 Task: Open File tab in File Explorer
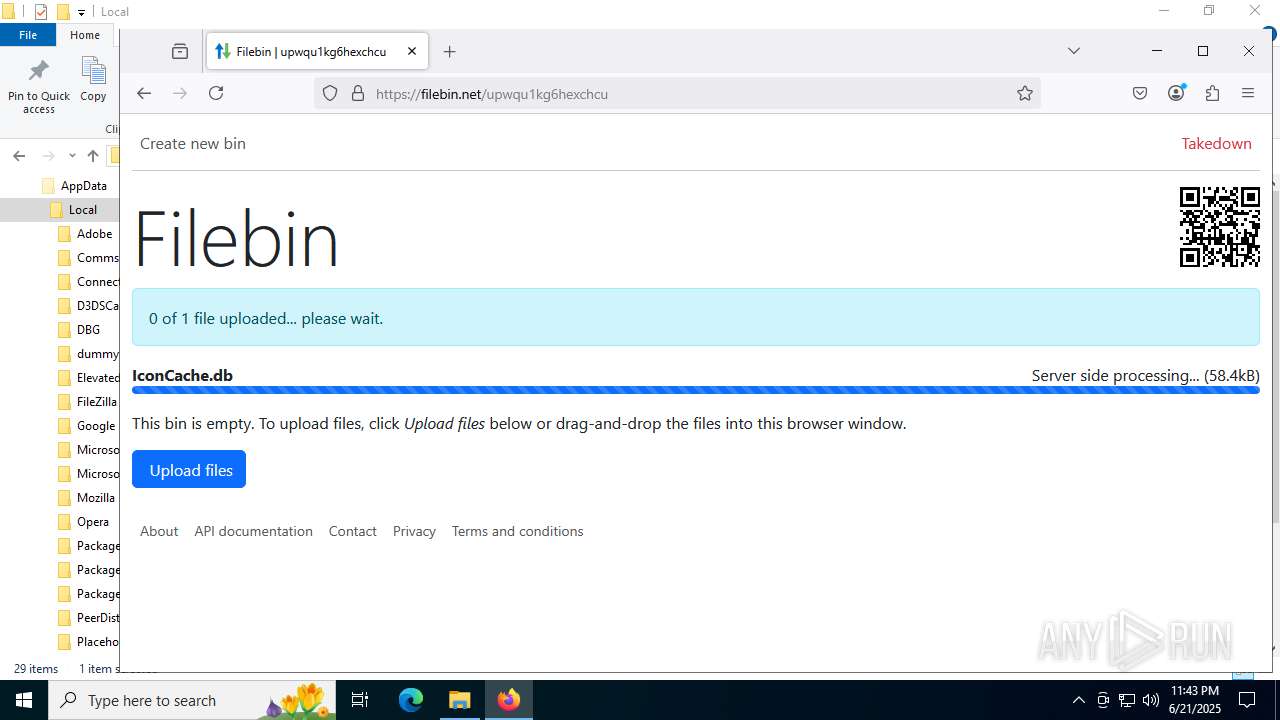(x=28, y=35)
